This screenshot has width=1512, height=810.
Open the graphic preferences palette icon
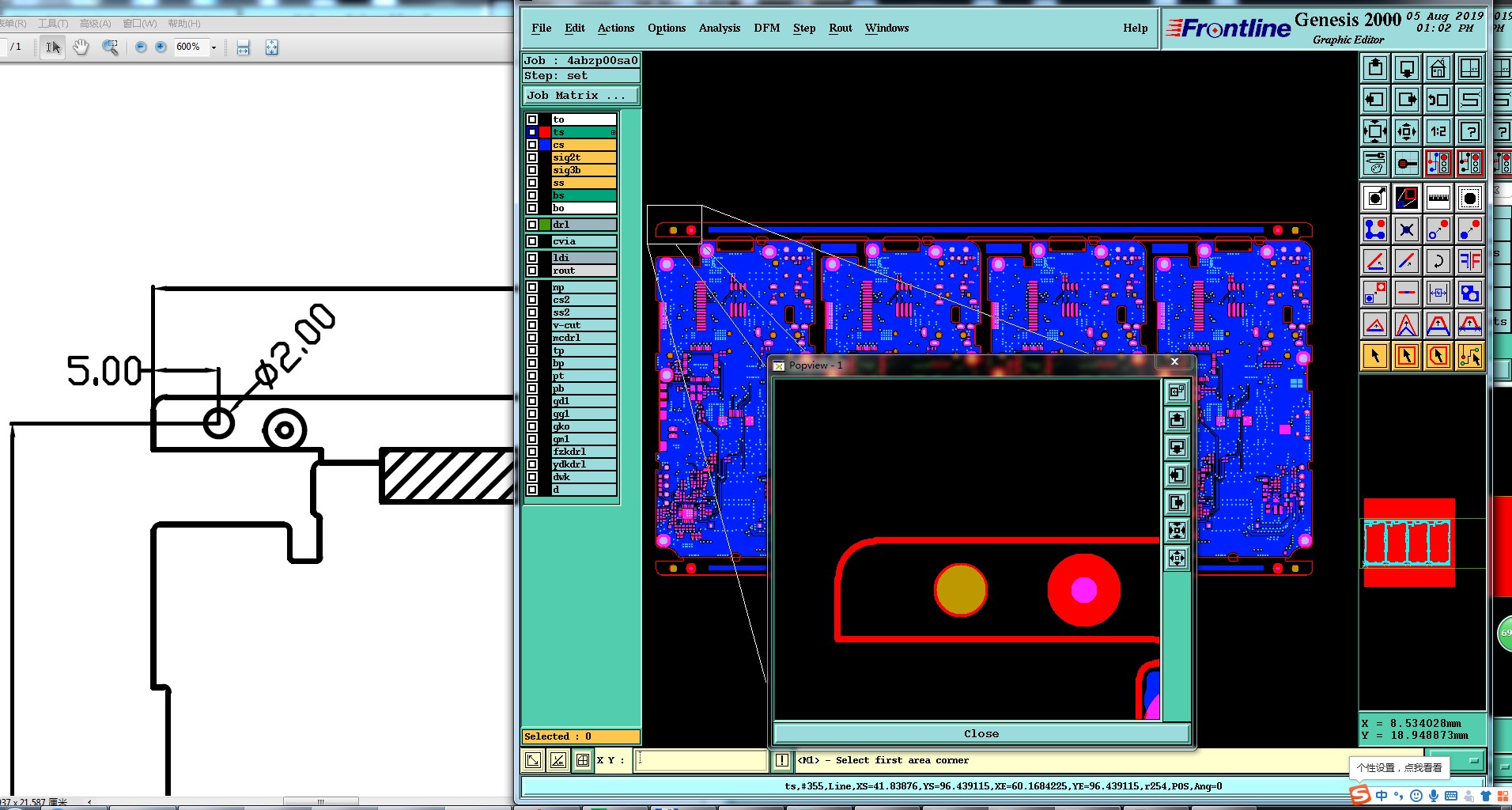(1375, 163)
